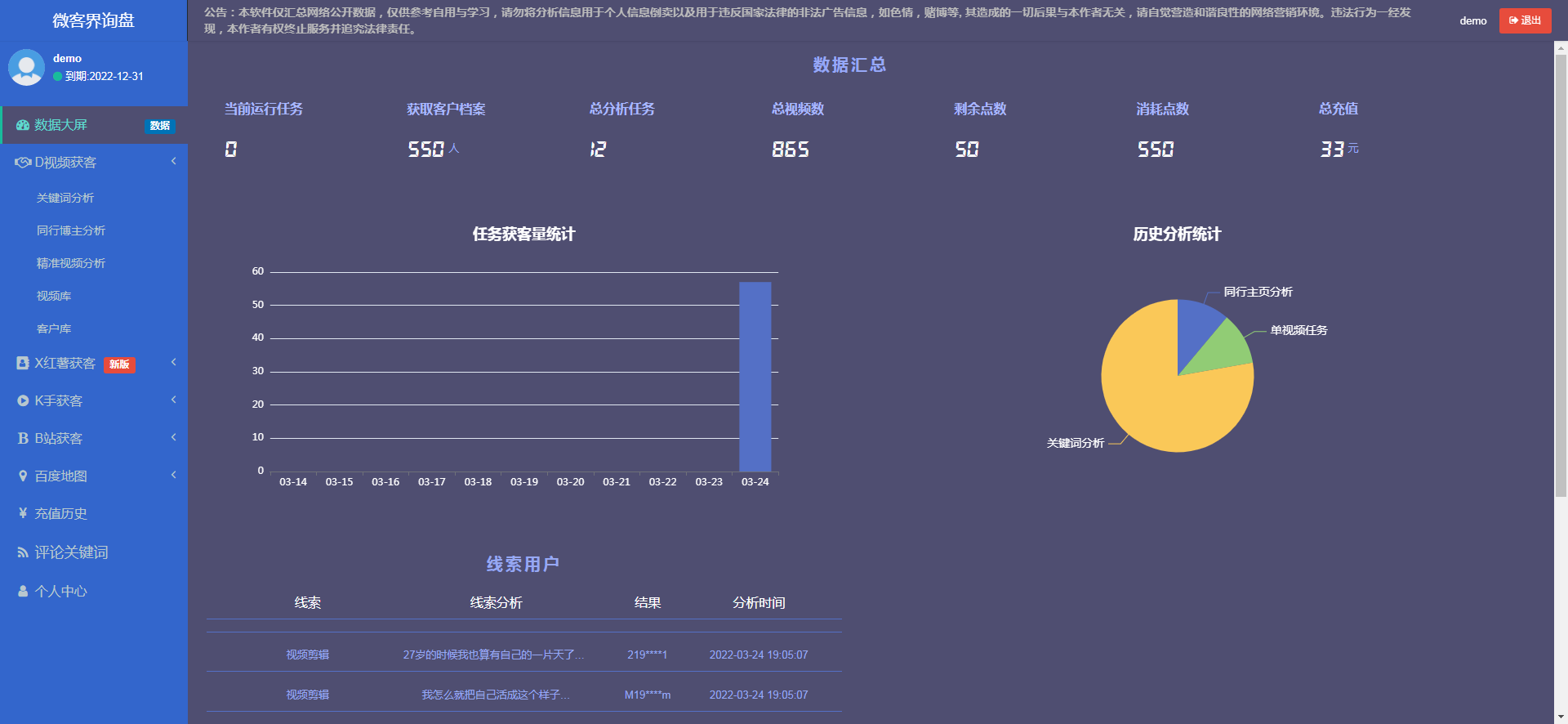The height and width of the screenshot is (724, 1568).
Task: Click the contact icon beside X红薯获客
Action: (x=23, y=363)
